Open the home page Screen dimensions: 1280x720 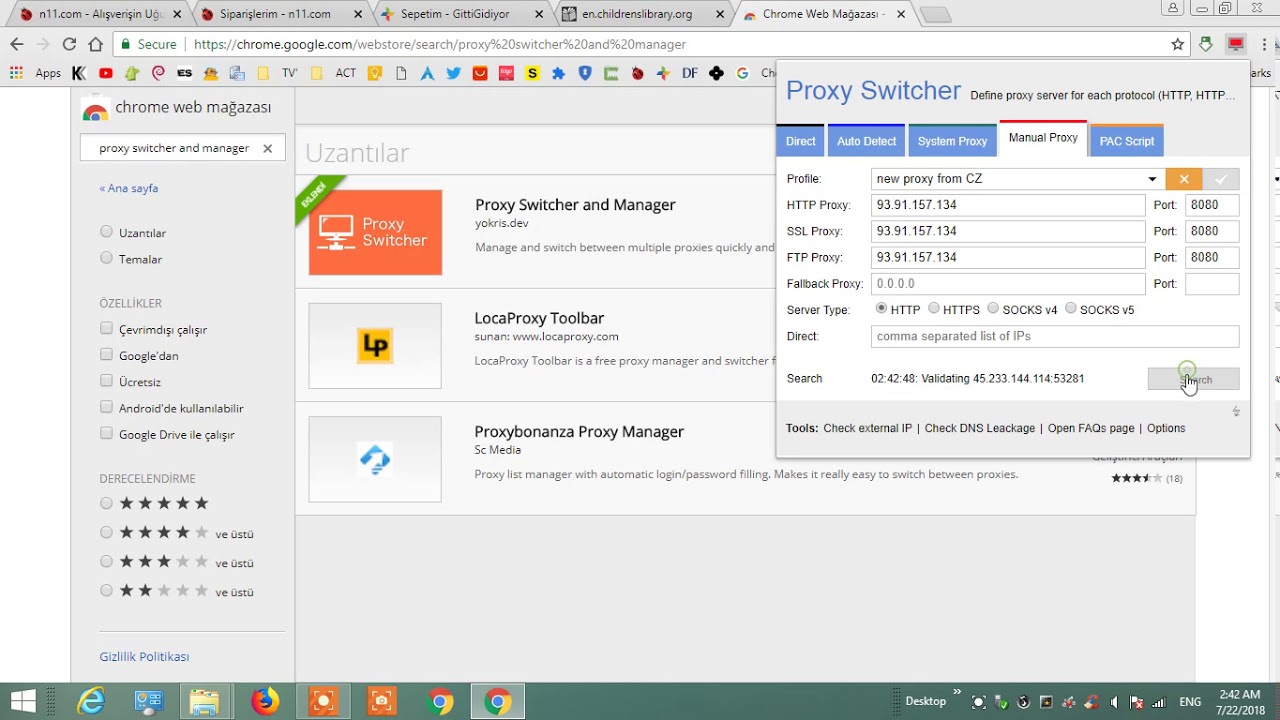(95, 44)
